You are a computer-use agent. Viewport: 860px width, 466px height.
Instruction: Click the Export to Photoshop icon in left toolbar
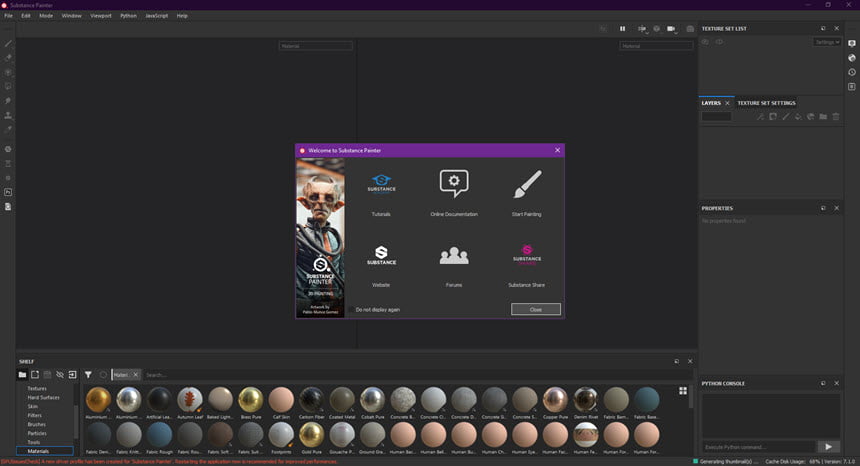coord(8,192)
